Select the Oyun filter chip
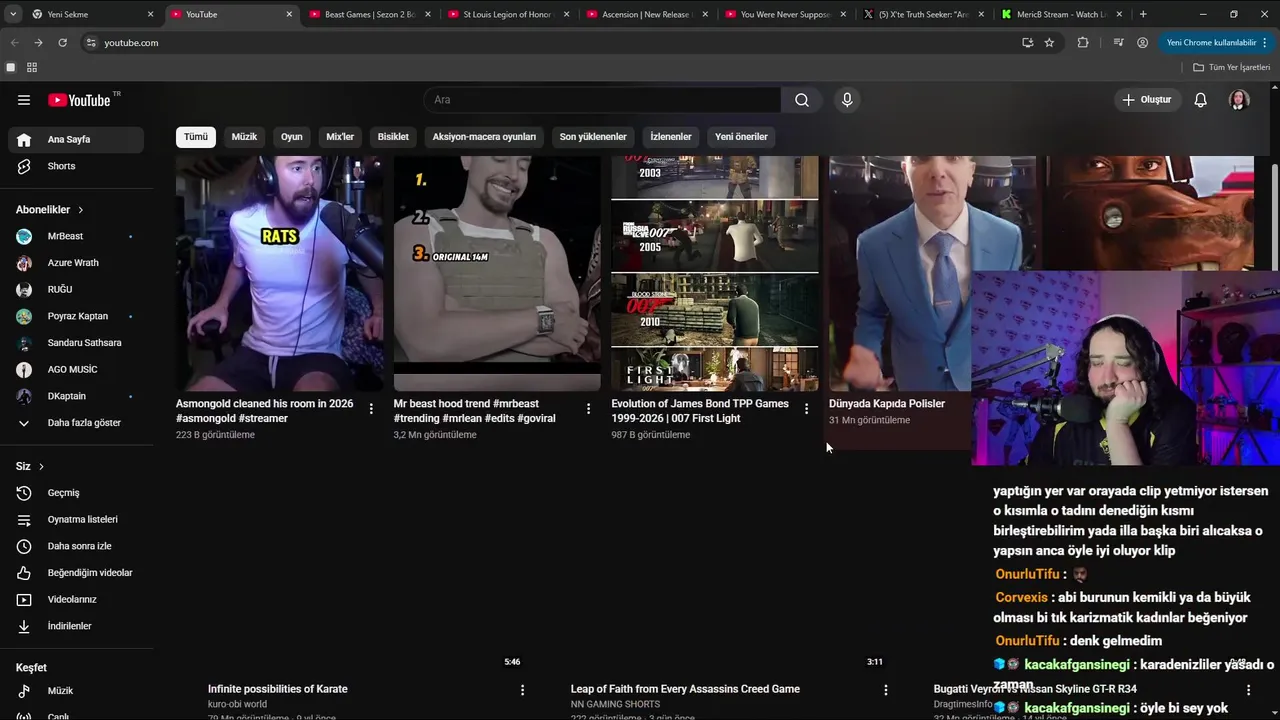 (x=292, y=137)
